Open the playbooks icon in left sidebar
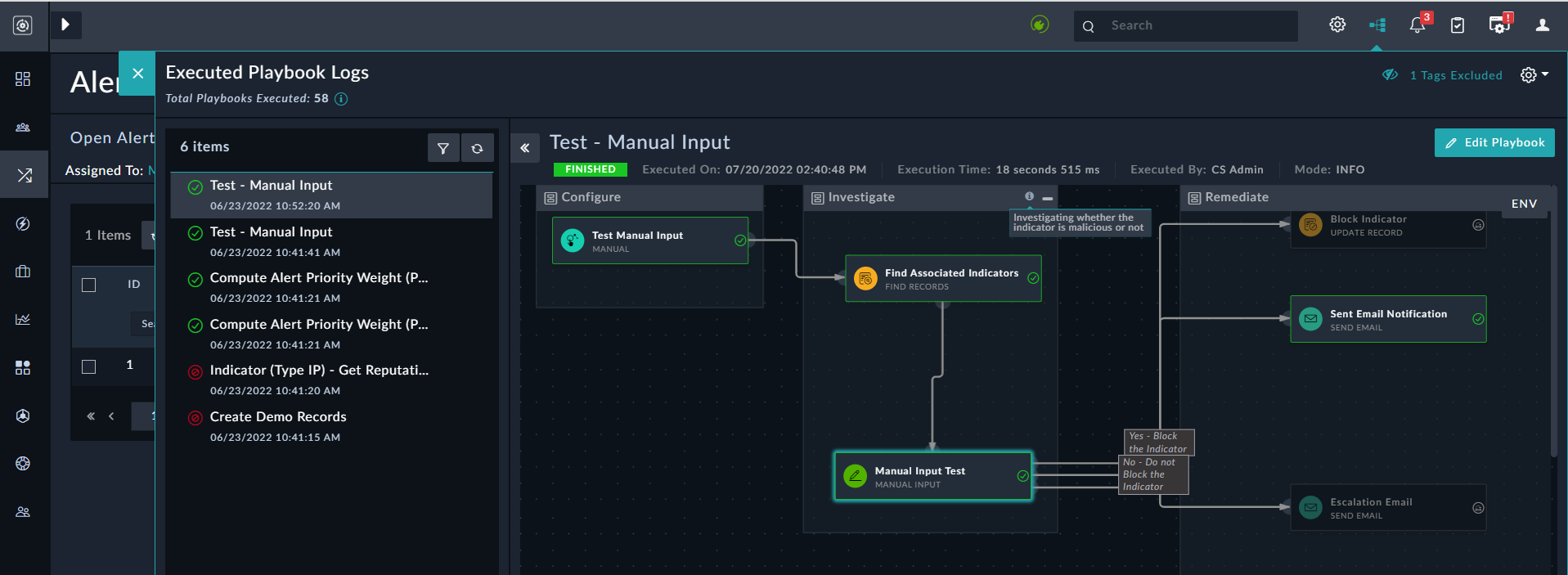 point(24,175)
